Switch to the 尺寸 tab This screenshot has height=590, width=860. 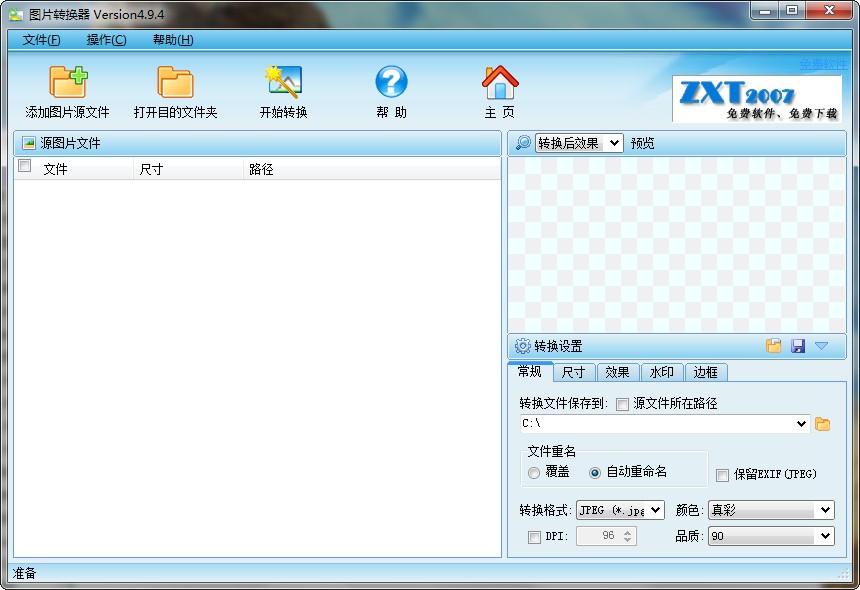pos(574,371)
